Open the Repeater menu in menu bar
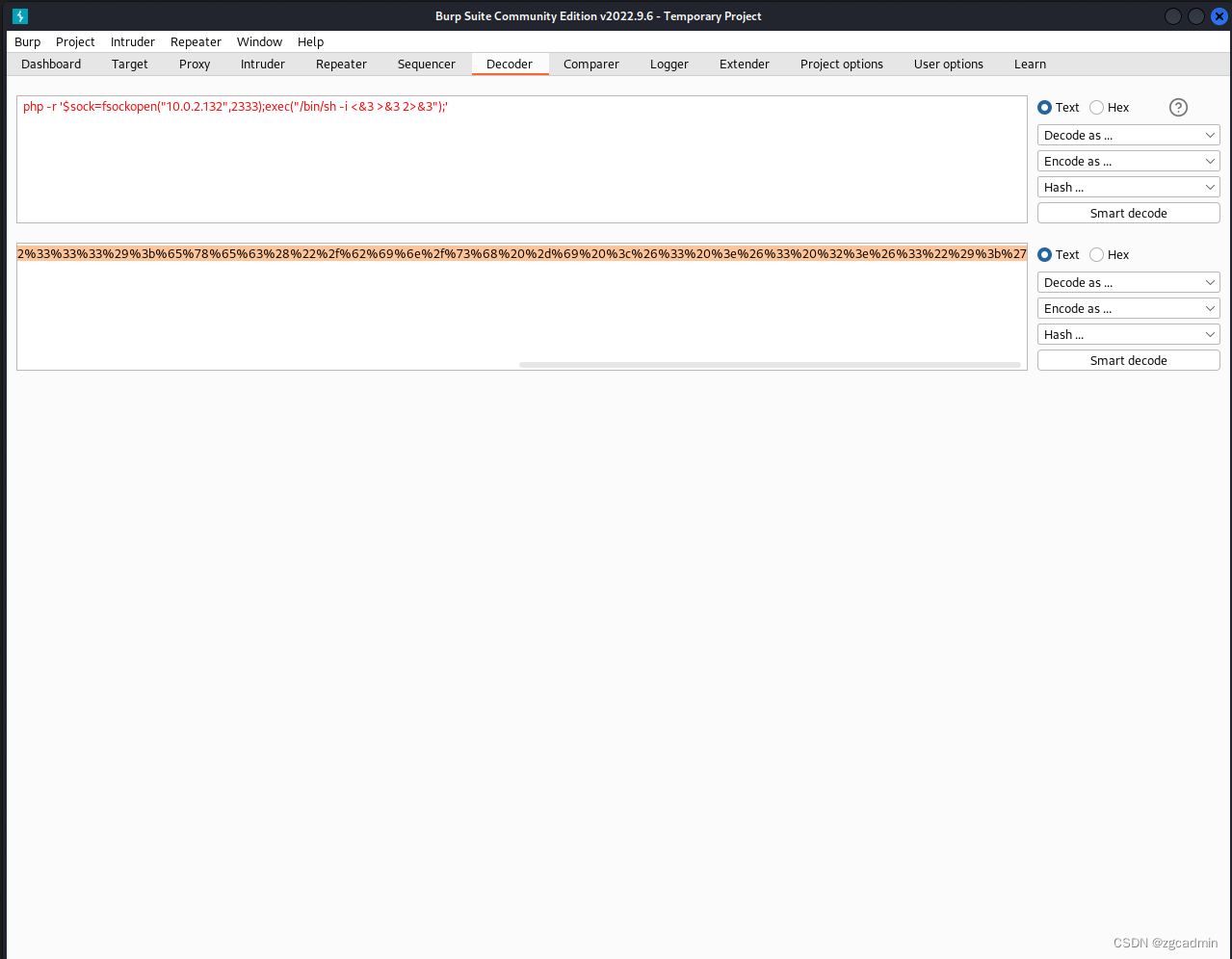1232x959 pixels. tap(196, 42)
